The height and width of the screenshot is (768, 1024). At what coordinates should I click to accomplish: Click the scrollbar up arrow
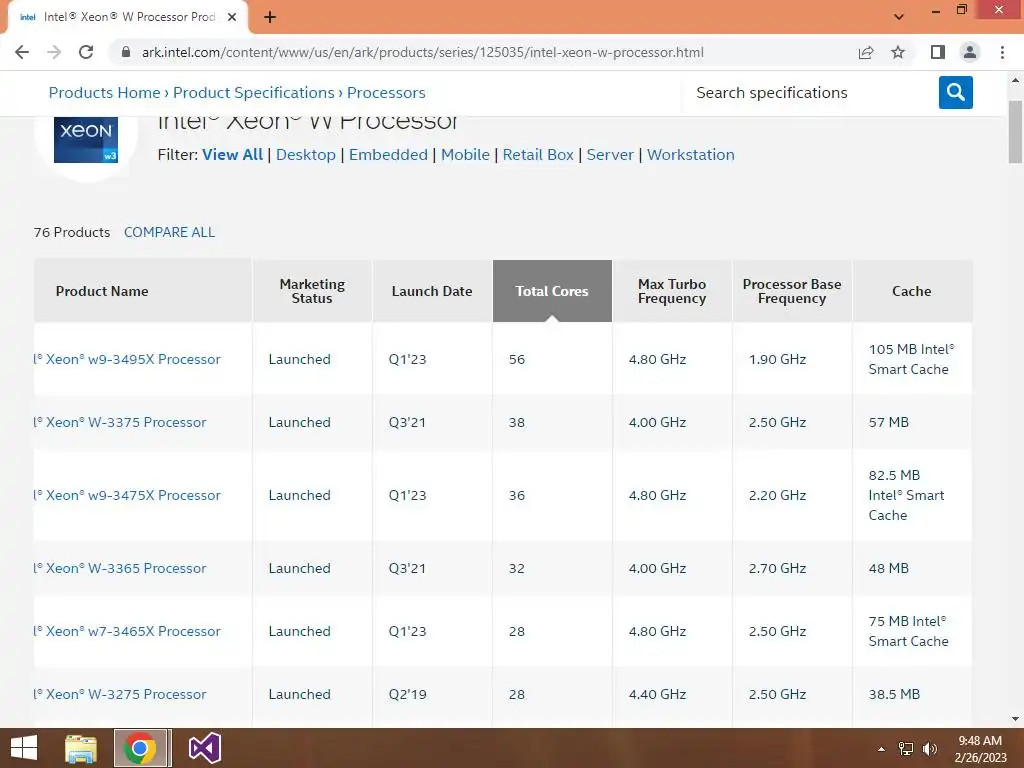[1015, 80]
